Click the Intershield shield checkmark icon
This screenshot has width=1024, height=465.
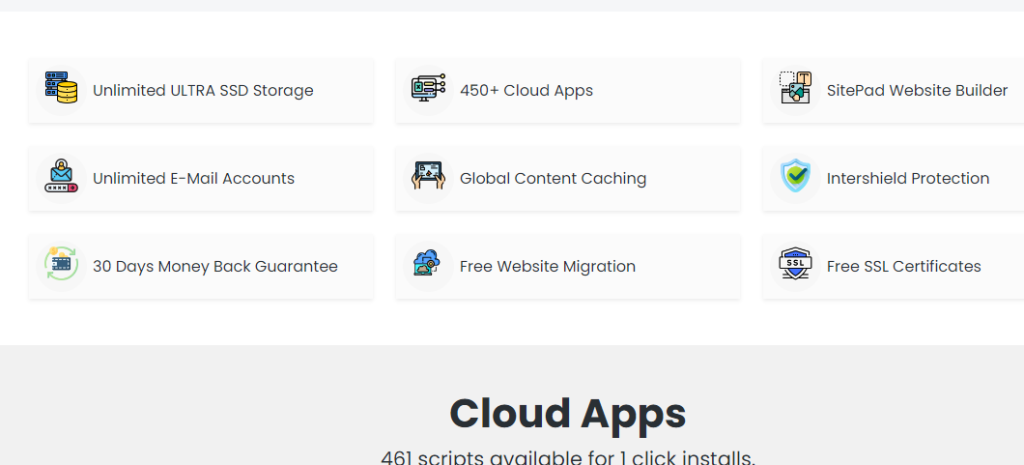(795, 175)
